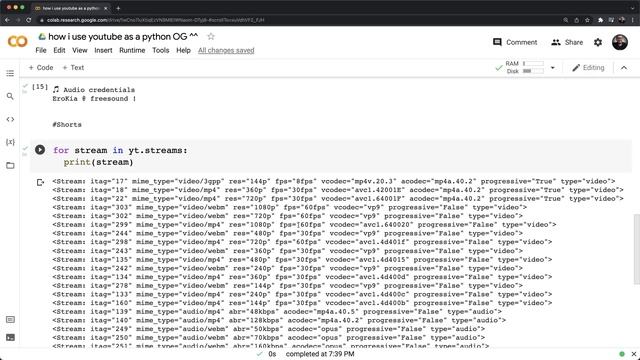
Task: Open notebook settings gear
Action: [x=598, y=42]
